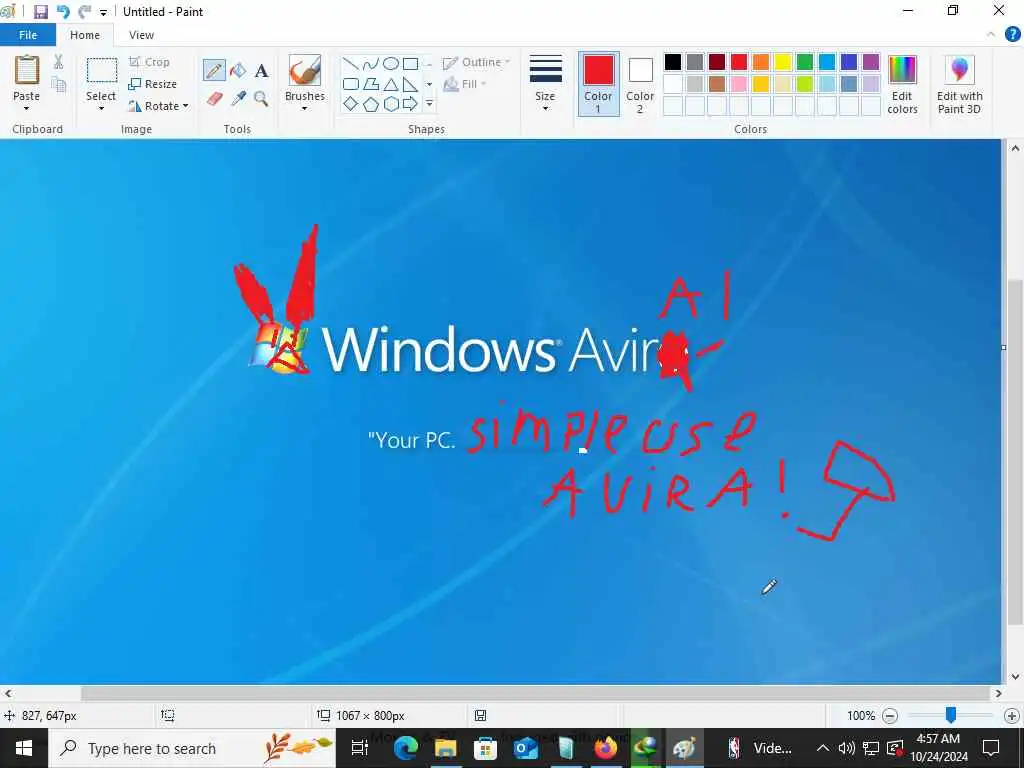Switch to the Home tab
Viewport: 1024px width, 768px height.
[x=85, y=35]
